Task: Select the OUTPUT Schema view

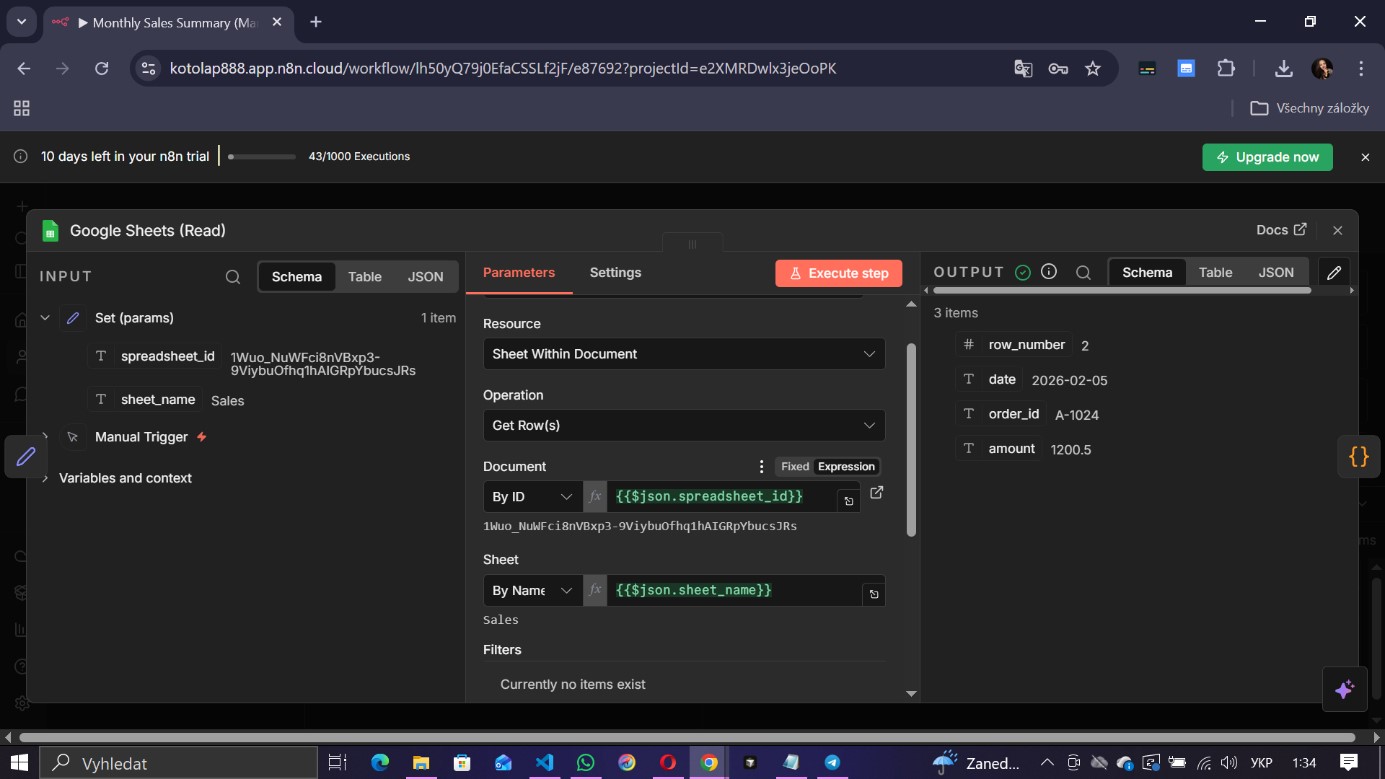Action: (x=1147, y=272)
